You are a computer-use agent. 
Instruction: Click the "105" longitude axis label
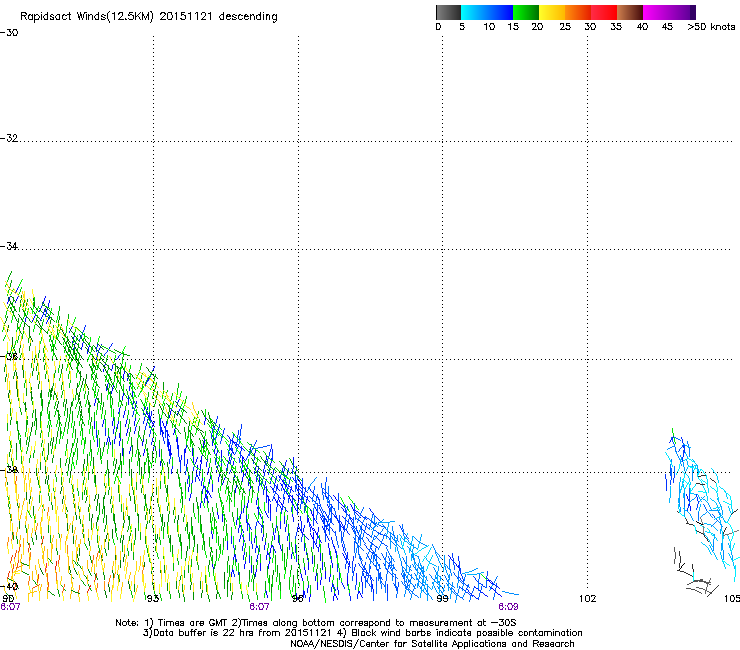tap(732, 599)
